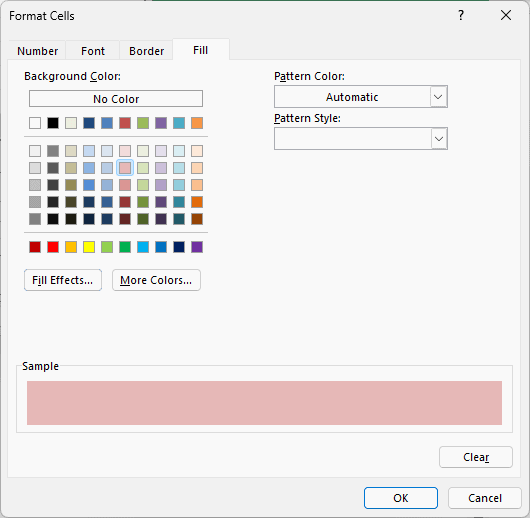Select the Fill tab

201,50
